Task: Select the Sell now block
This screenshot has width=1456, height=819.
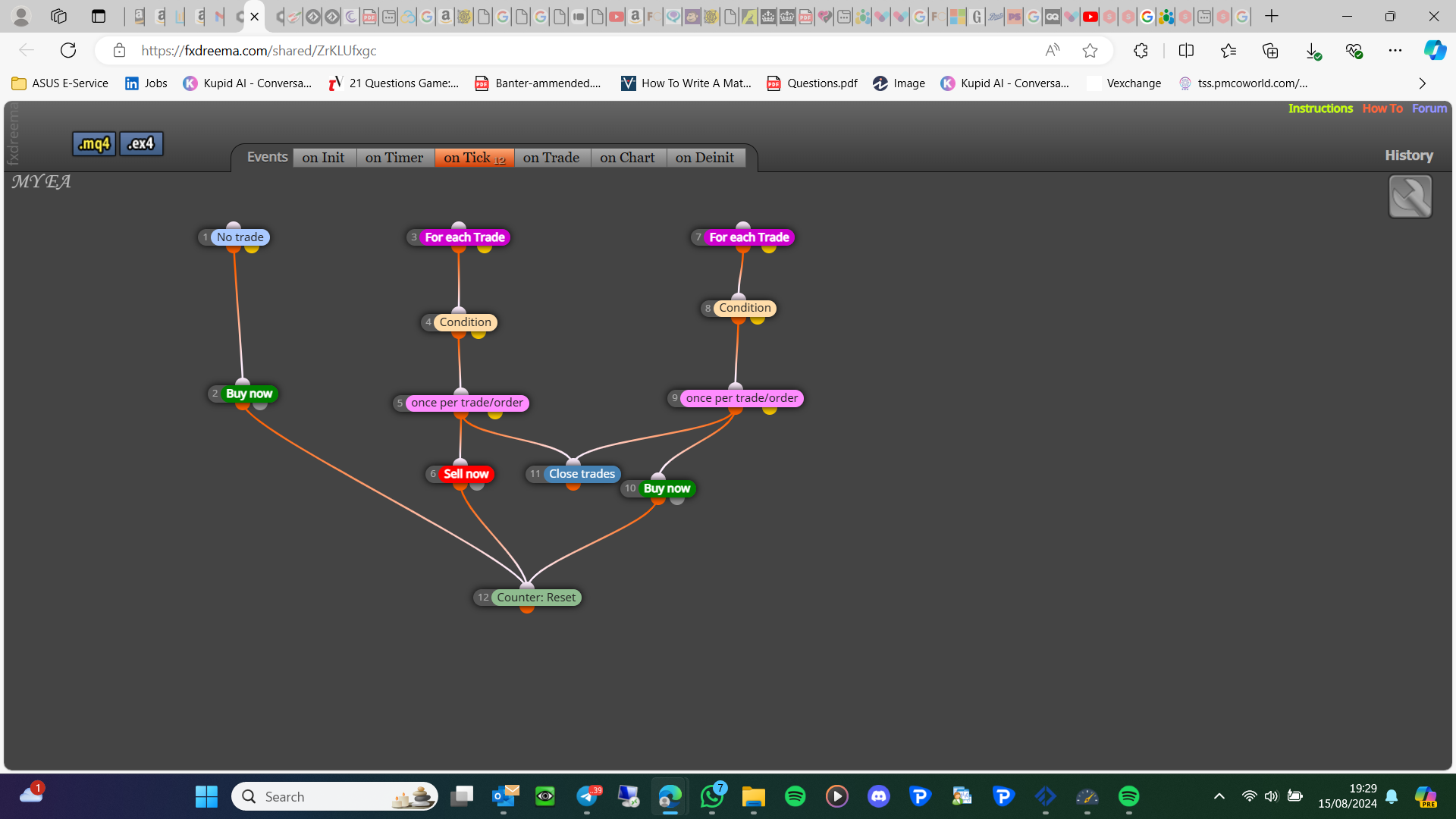Action: (x=466, y=474)
